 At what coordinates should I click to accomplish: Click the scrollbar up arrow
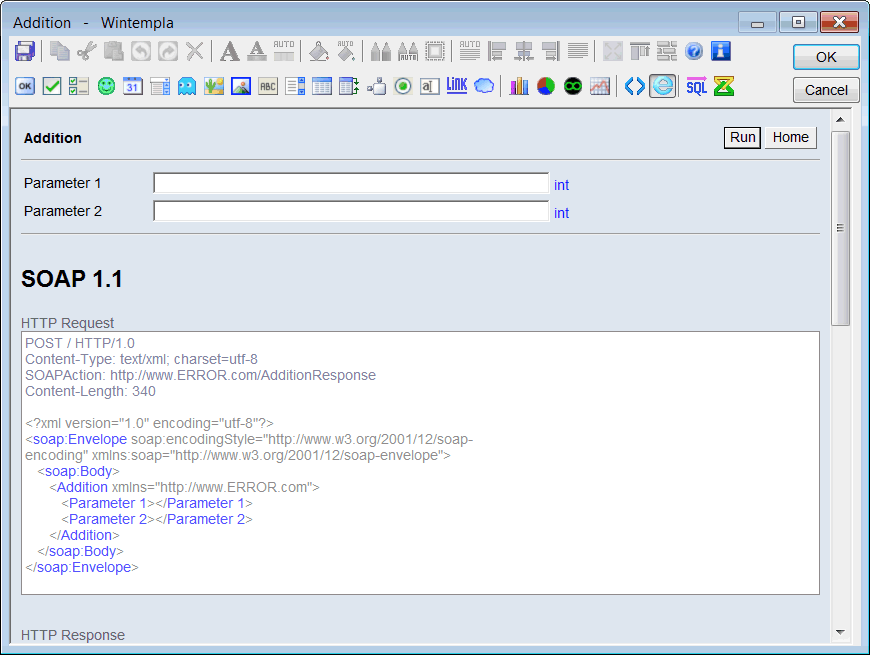tap(841, 120)
